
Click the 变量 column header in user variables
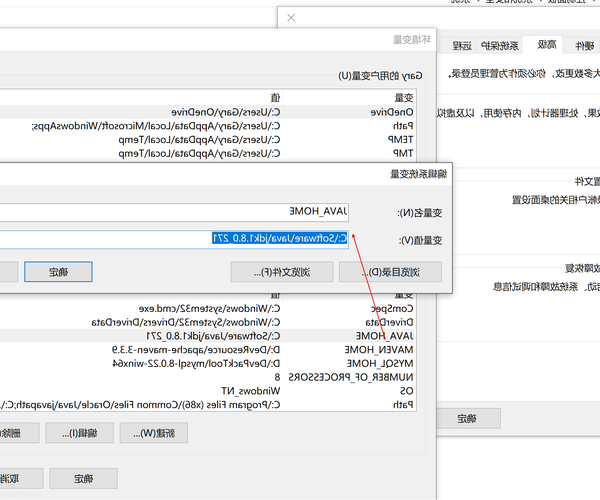coord(402,98)
